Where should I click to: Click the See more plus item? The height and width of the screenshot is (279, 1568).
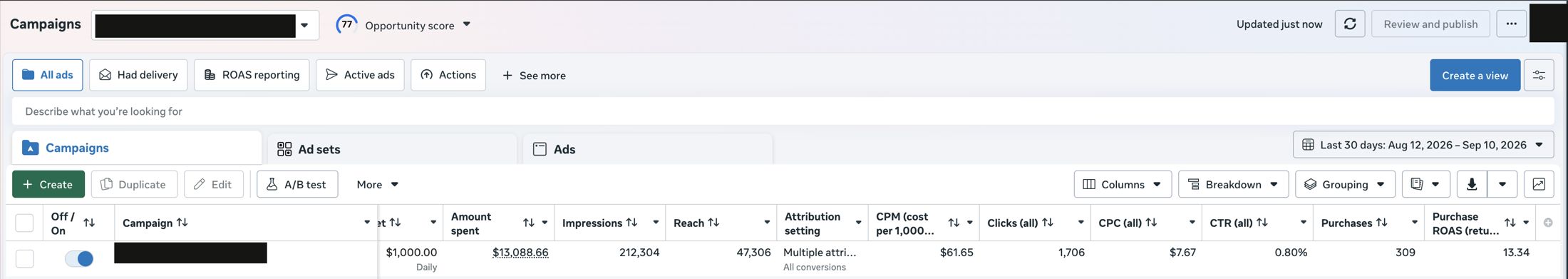(534, 76)
